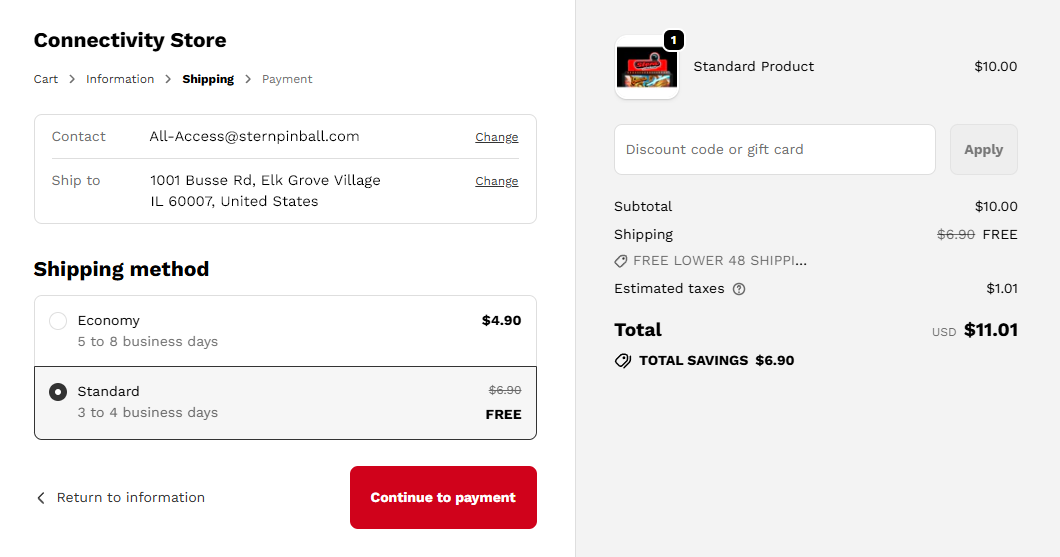This screenshot has width=1060, height=557.
Task: Click the left chevron before Return to information
Action: [41, 498]
